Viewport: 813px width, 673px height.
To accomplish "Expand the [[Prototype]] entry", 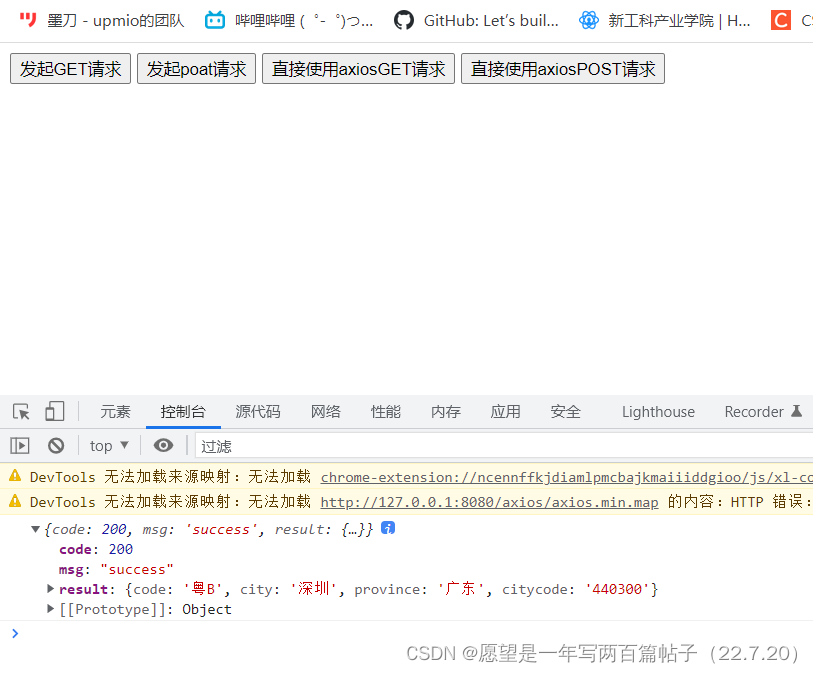I will (50, 609).
